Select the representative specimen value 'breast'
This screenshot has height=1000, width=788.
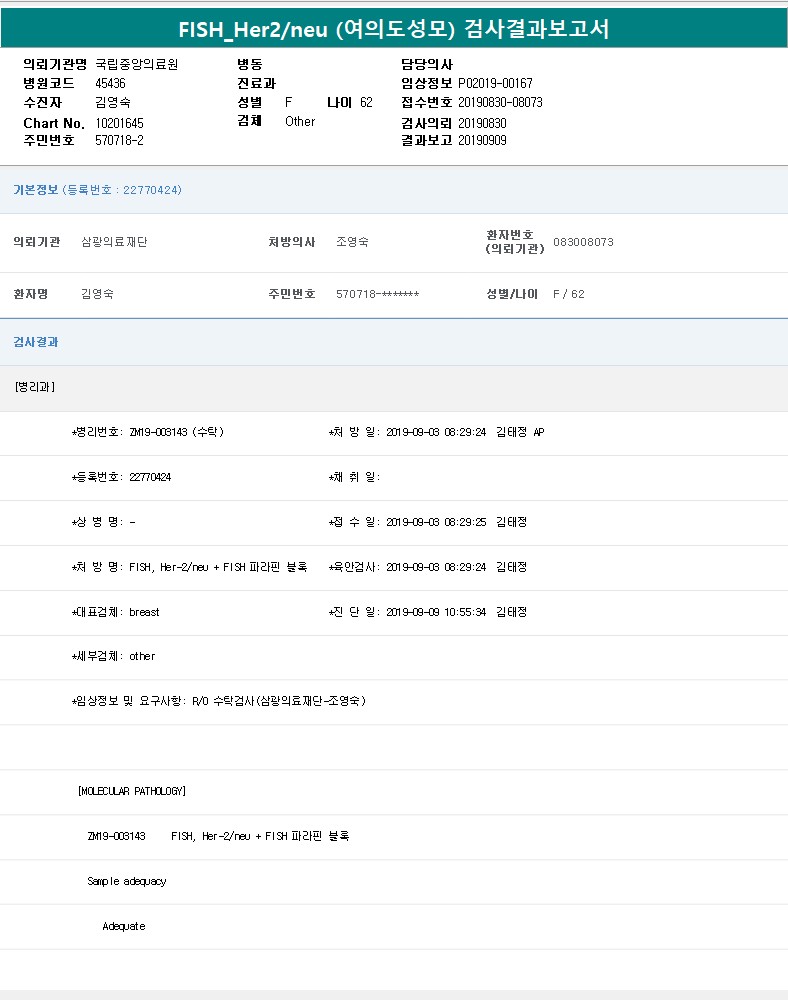(x=144, y=612)
